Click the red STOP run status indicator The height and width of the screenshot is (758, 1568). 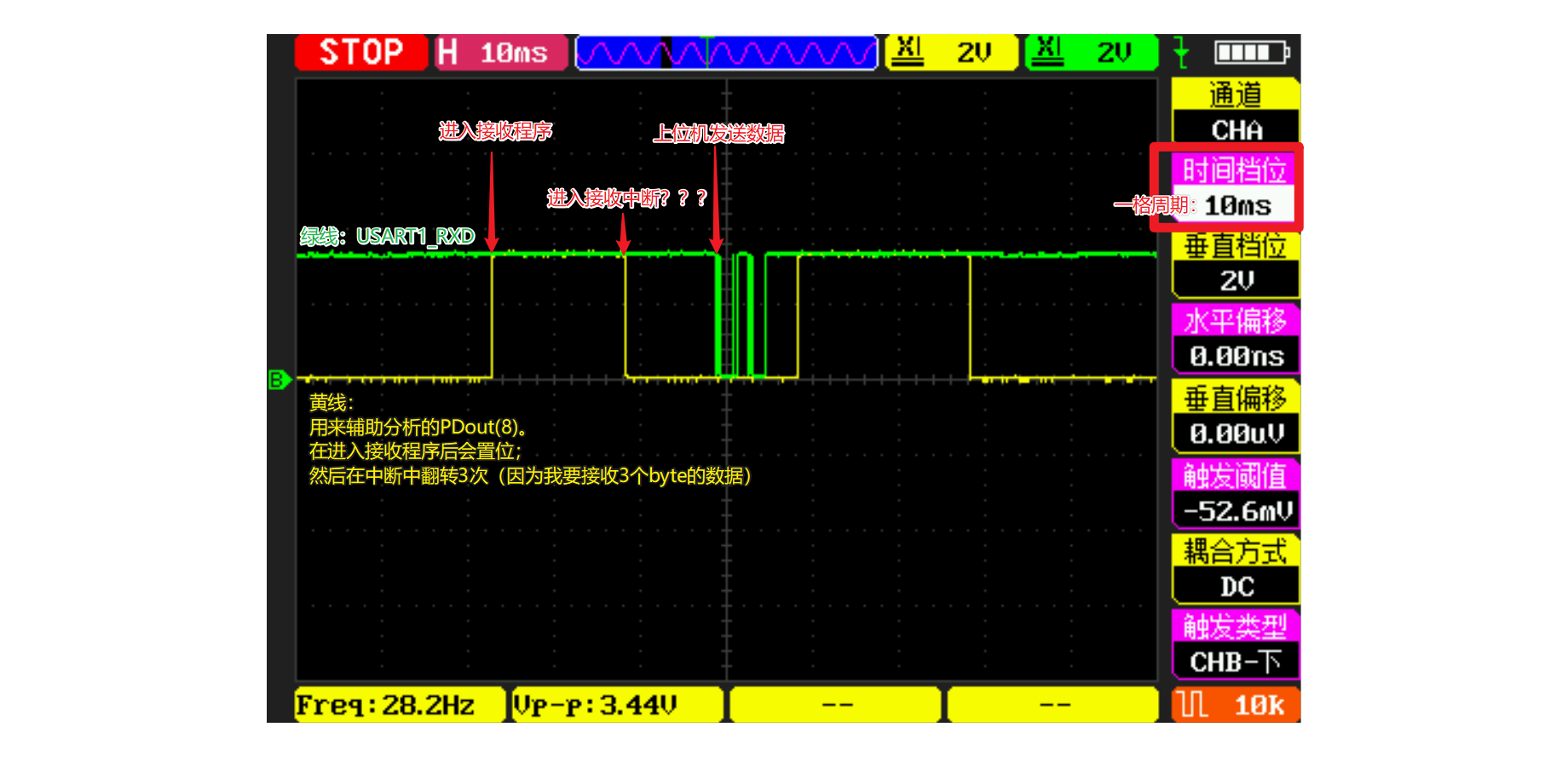tap(360, 53)
